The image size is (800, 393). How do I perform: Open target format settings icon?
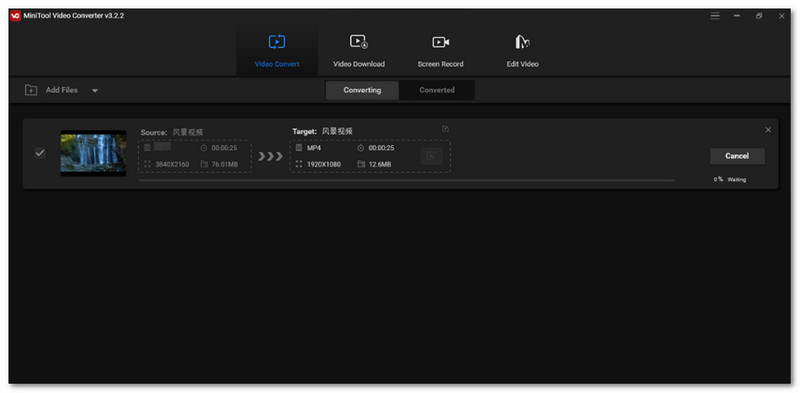[431, 156]
